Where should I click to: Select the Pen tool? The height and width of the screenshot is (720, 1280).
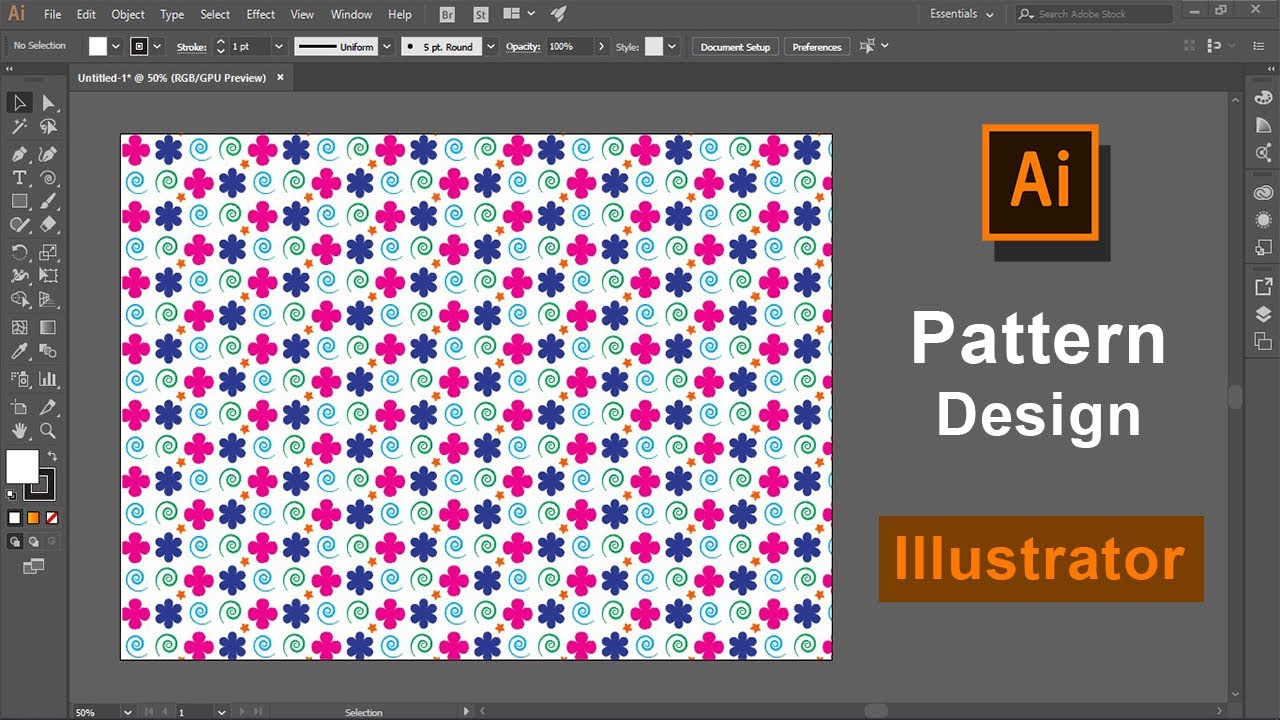coord(19,154)
